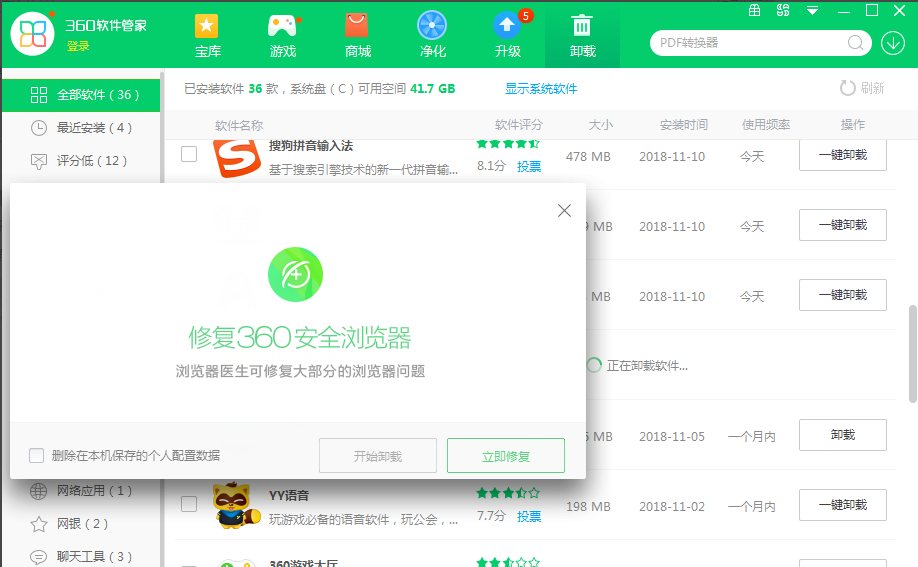Select the 卸载 uninstall tab
918x567 pixels.
(582, 36)
